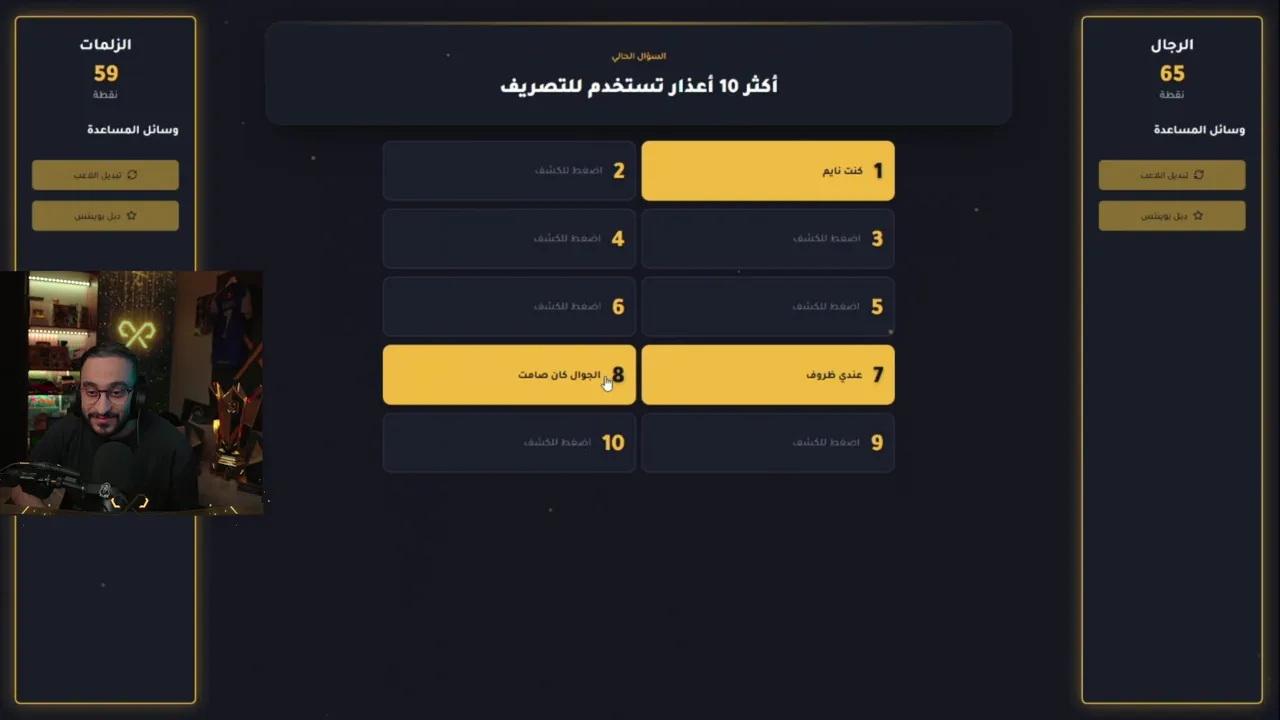Reveal hidden answer number 10
This screenshot has width=1280, height=720.
tap(509, 442)
